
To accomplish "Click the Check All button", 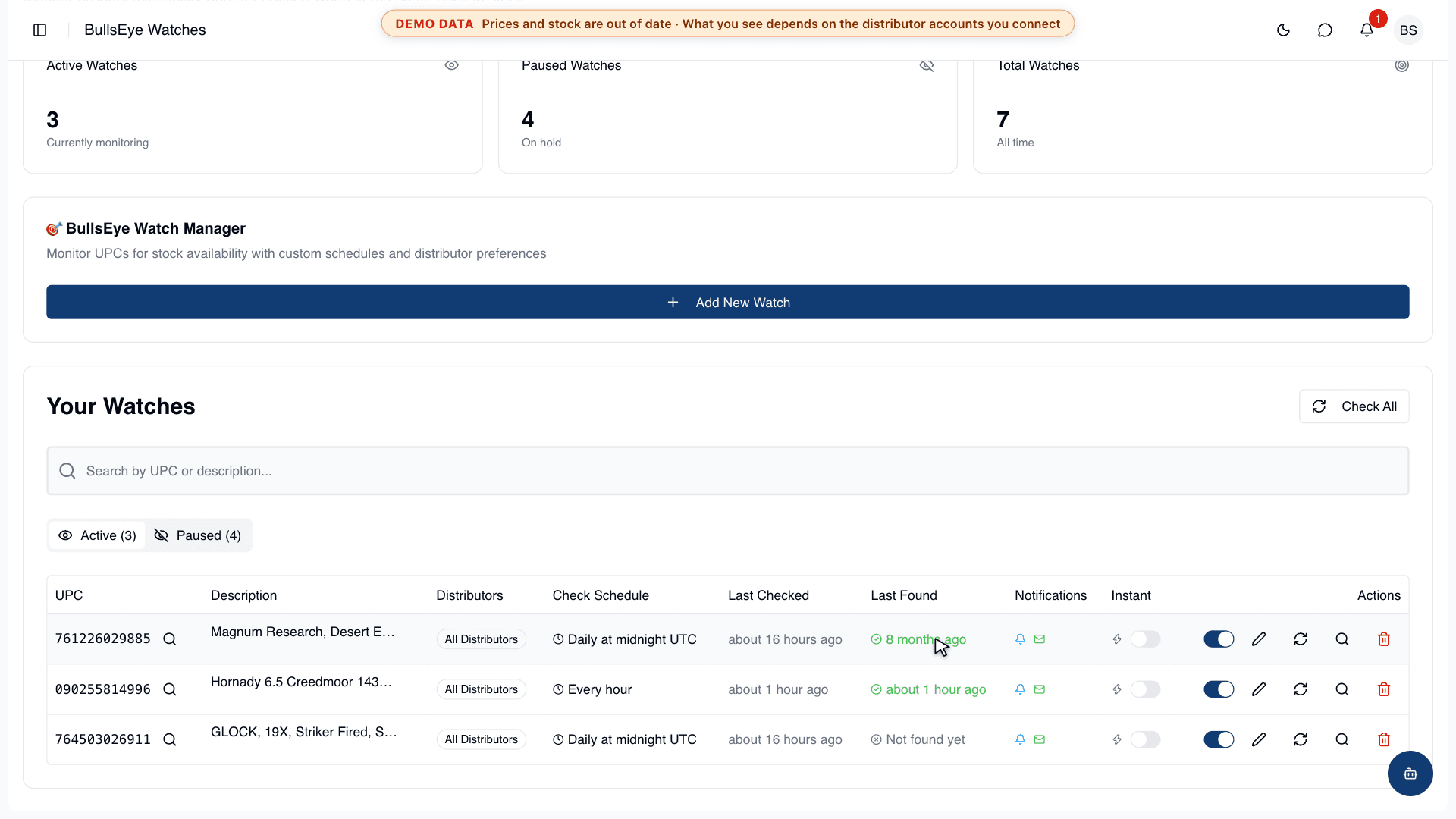I will [x=1354, y=406].
